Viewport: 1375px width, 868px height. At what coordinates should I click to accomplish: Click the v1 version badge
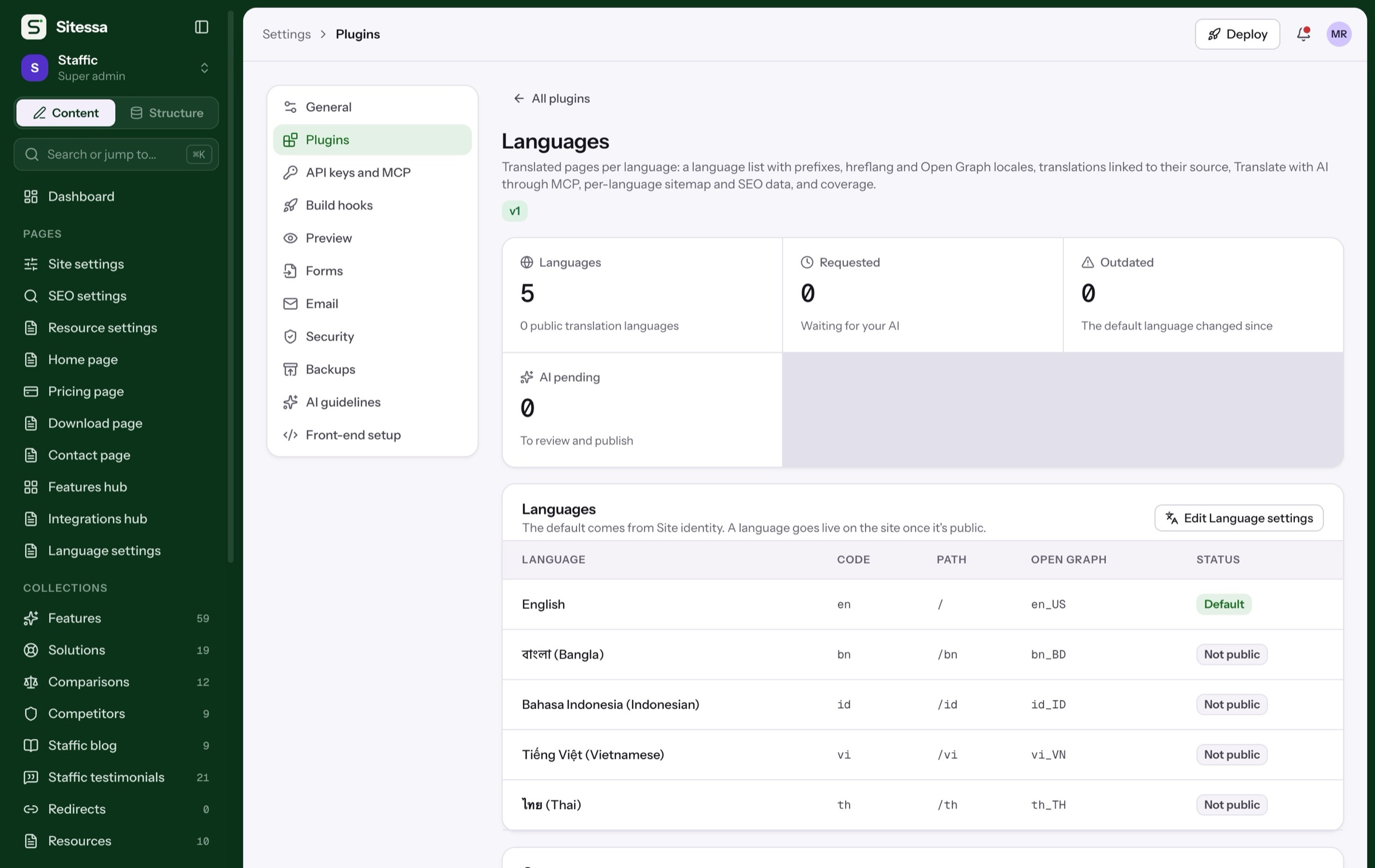514,211
